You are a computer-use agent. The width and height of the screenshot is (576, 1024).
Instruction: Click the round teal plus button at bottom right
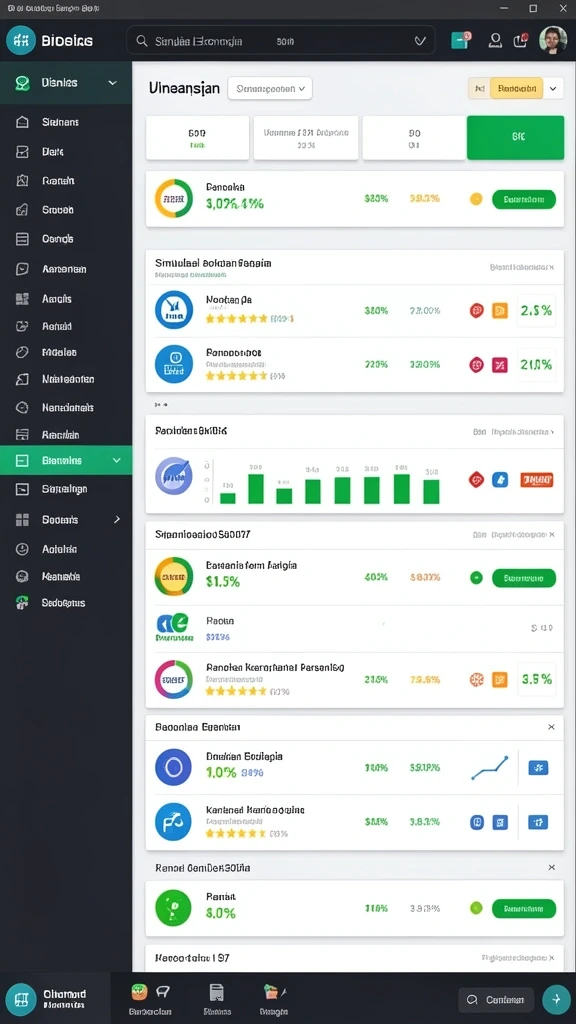[556, 999]
